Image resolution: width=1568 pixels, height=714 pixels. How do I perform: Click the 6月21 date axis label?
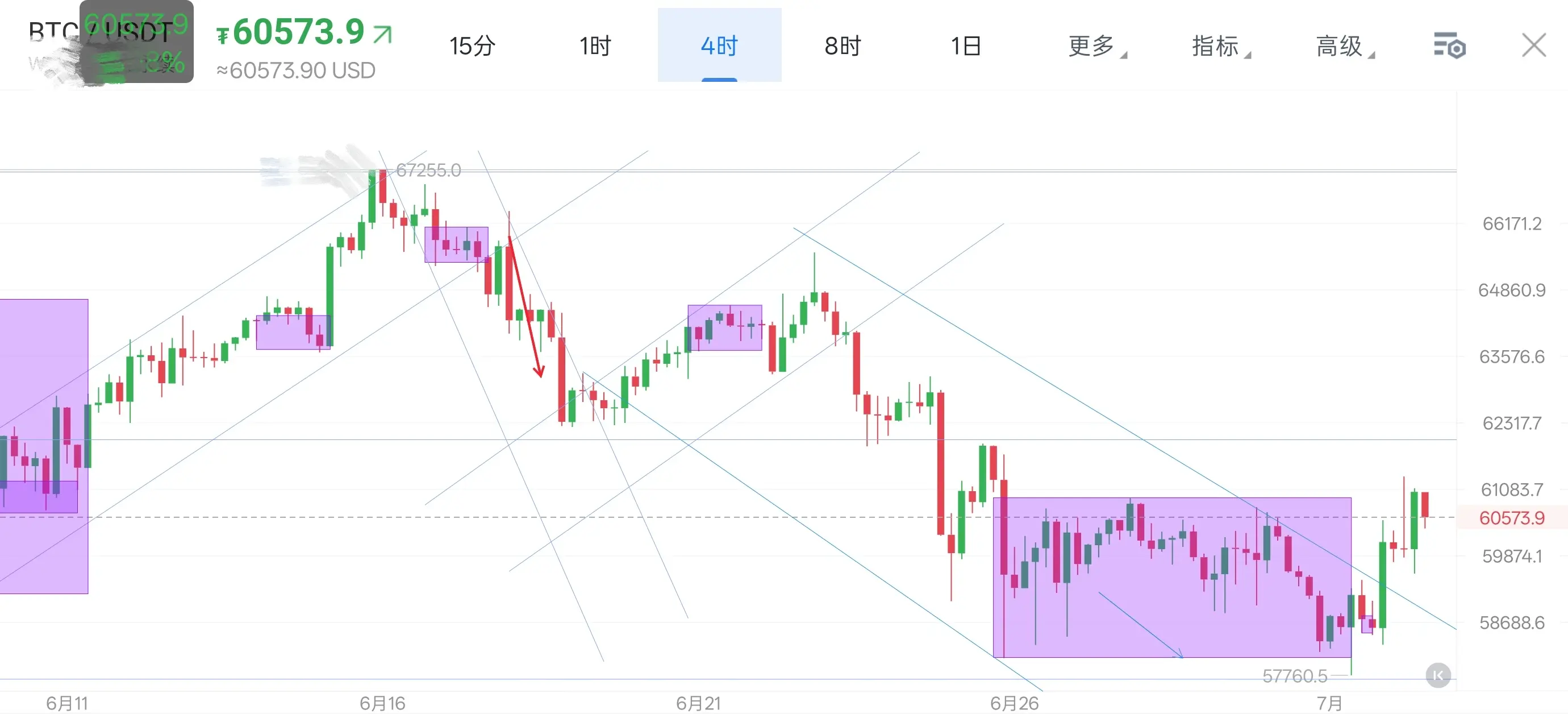(698, 703)
